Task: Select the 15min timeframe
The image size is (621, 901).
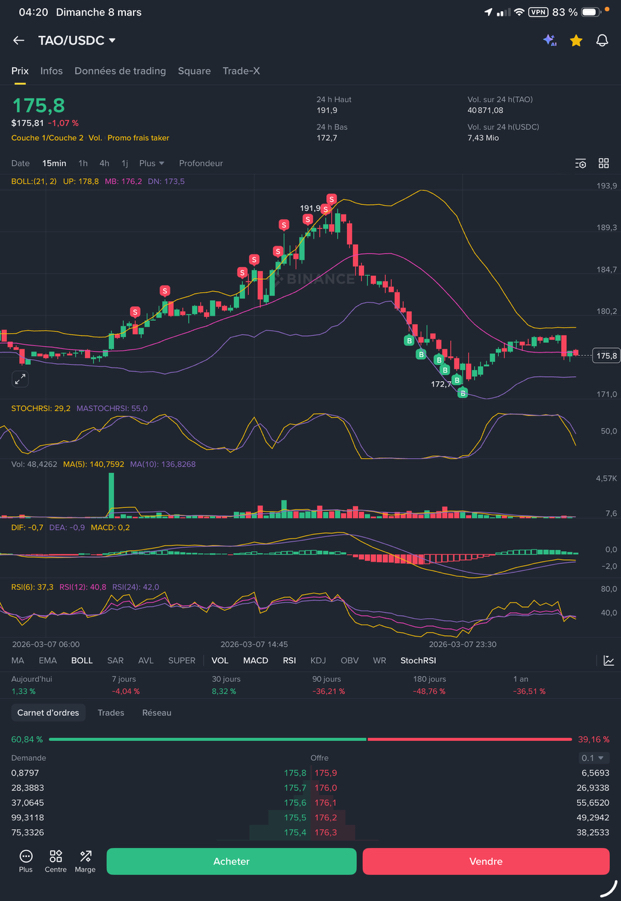Action: pyautogui.click(x=54, y=163)
